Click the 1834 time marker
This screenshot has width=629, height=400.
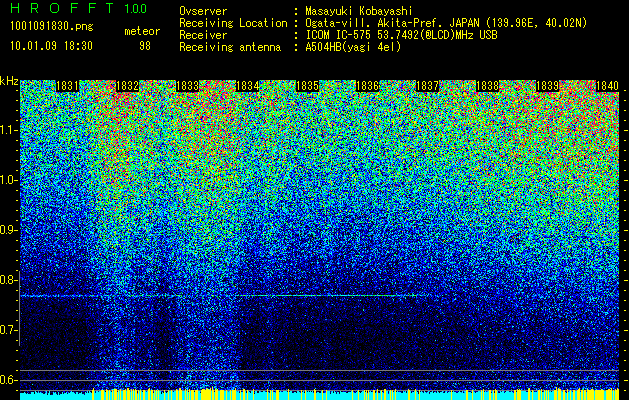click(x=248, y=86)
